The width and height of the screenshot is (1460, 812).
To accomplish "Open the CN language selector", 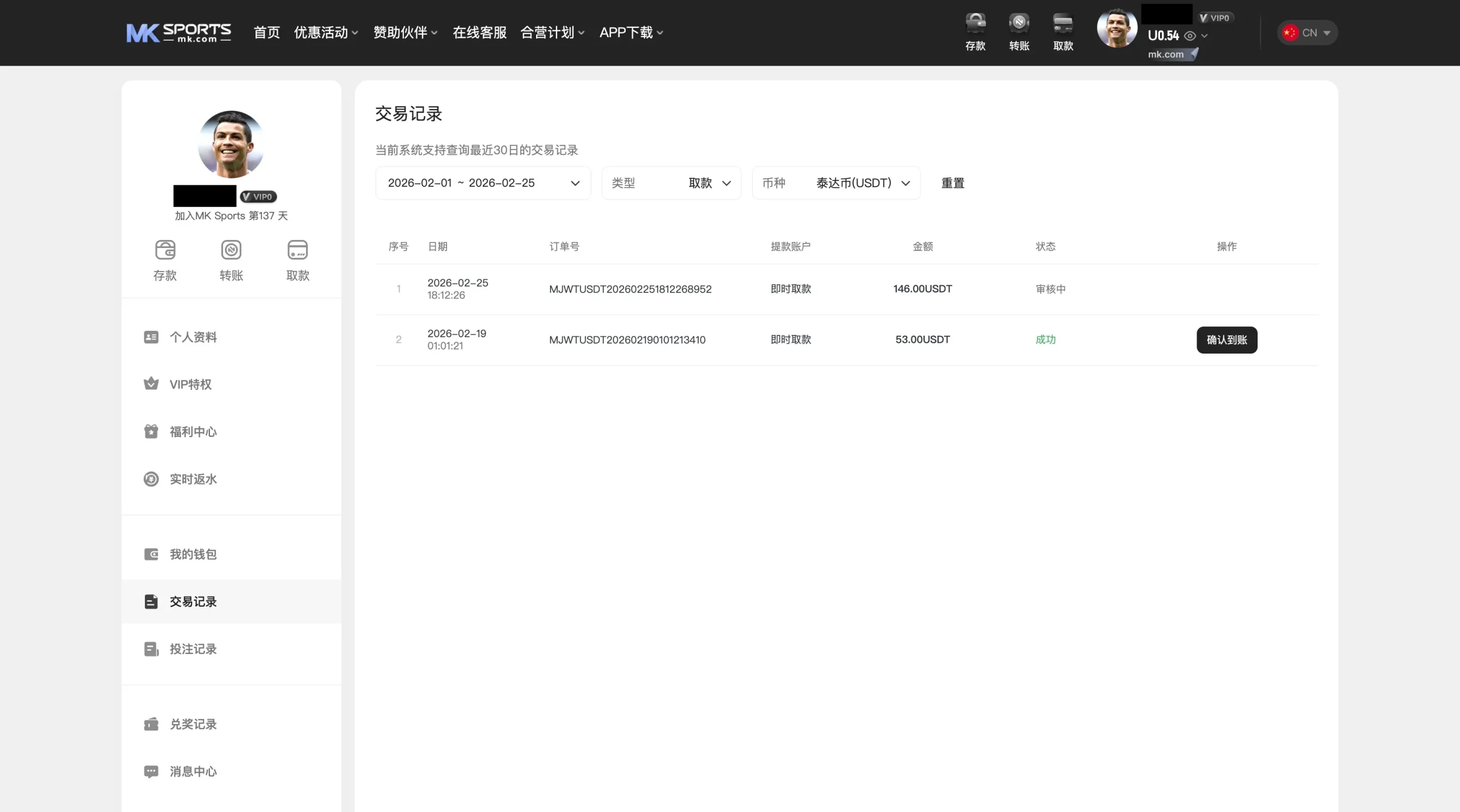I will (1307, 33).
